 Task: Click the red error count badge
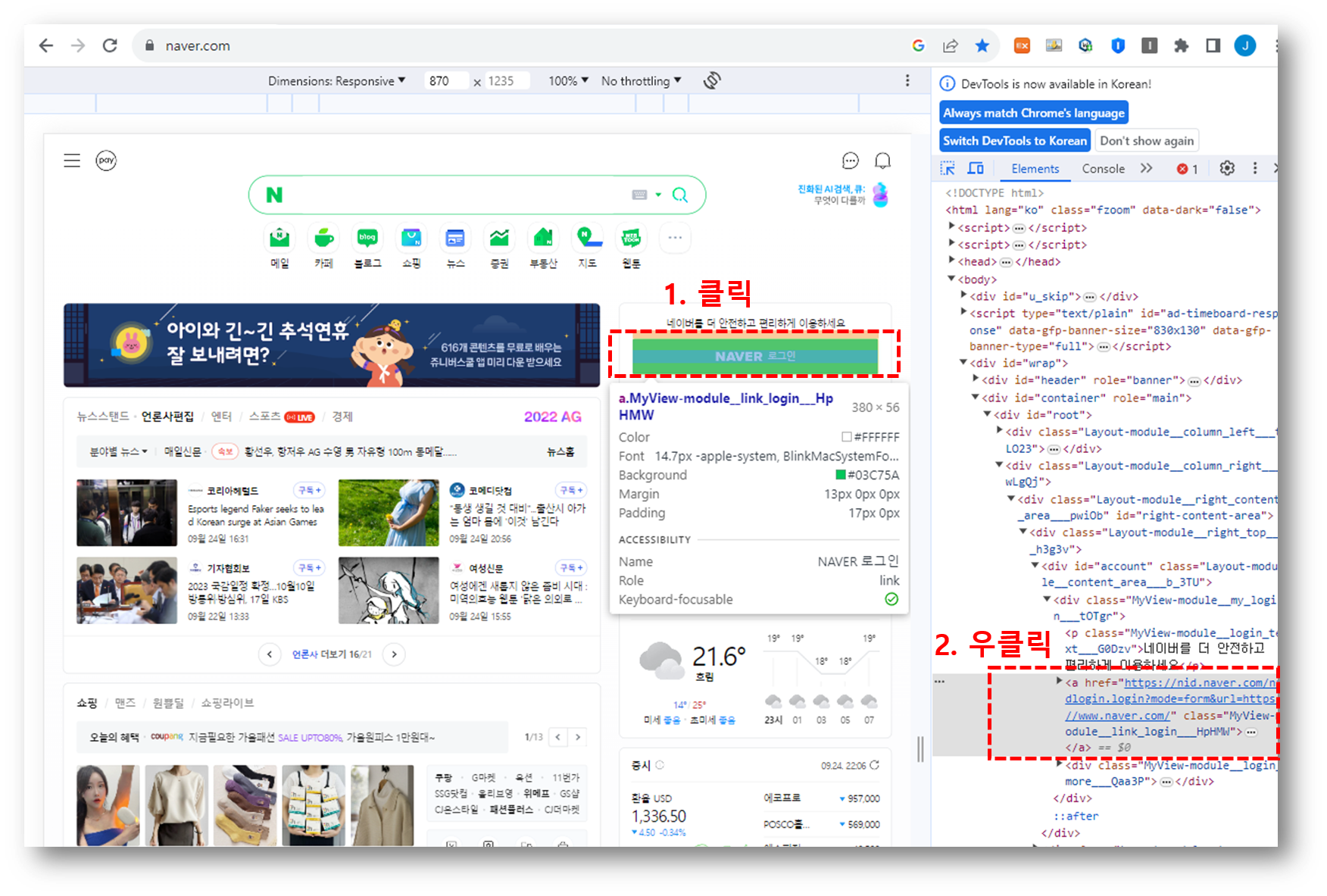(1187, 169)
